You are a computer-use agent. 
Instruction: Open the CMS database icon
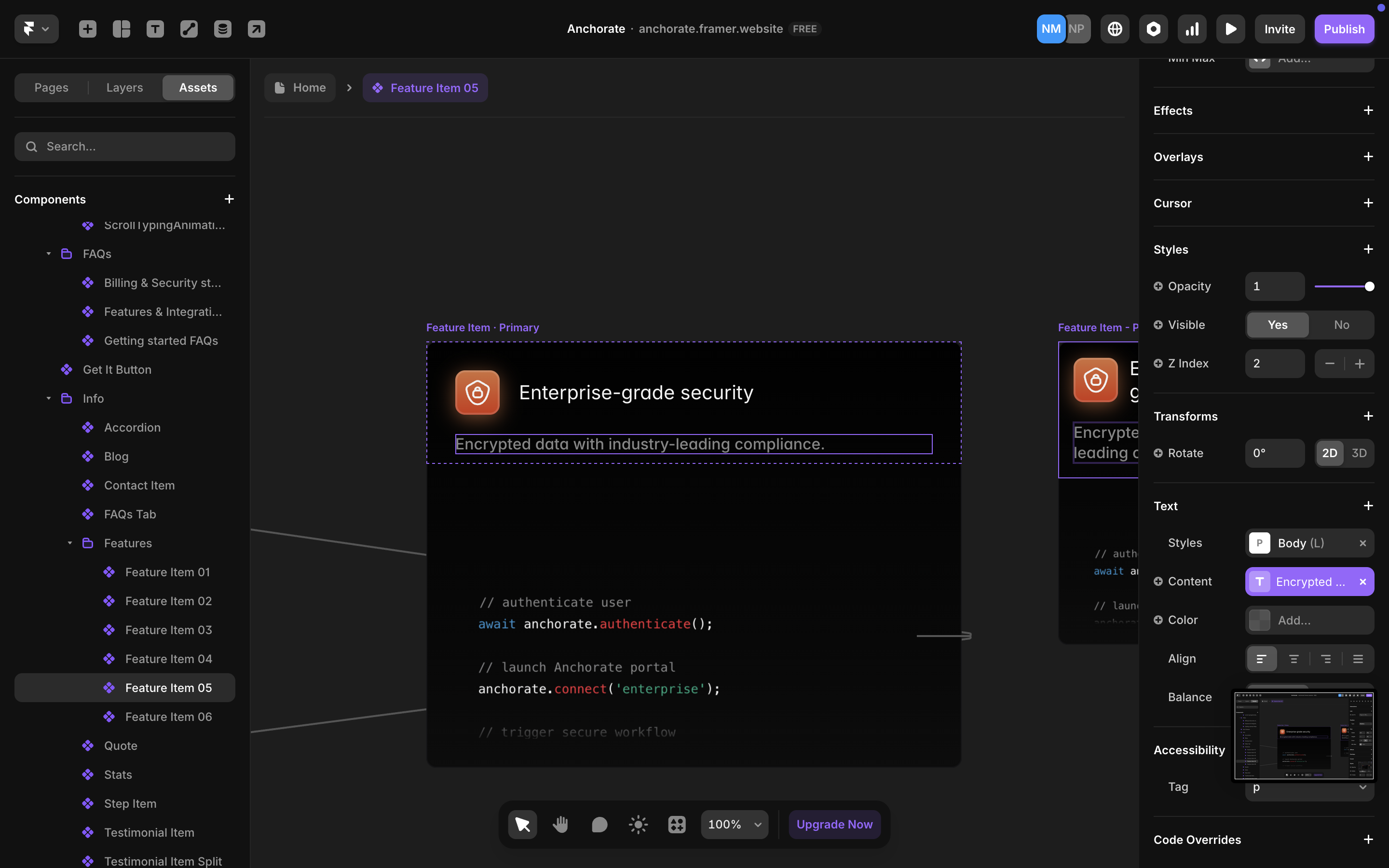(223, 29)
